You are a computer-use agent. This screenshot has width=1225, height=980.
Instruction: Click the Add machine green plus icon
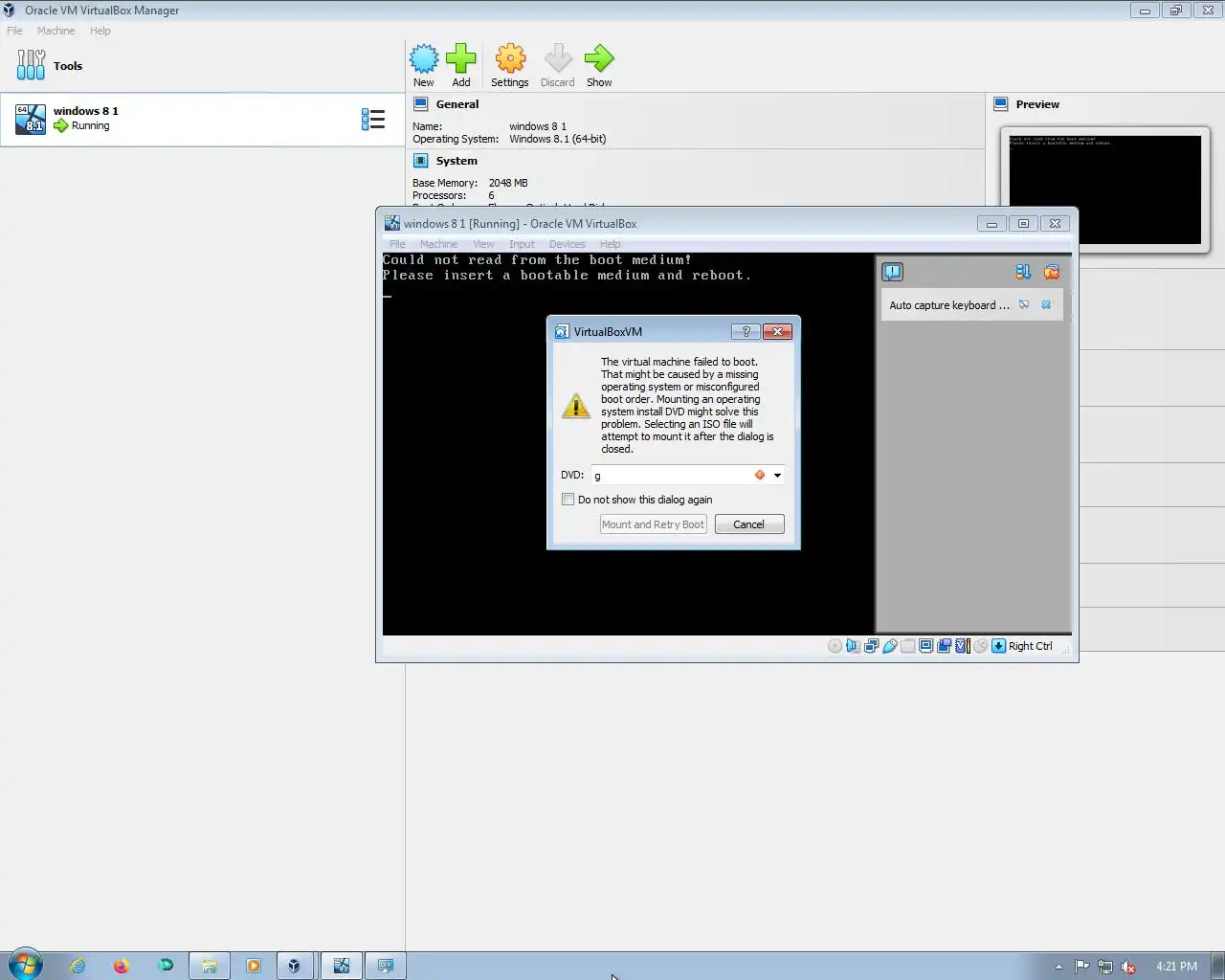pos(461,59)
